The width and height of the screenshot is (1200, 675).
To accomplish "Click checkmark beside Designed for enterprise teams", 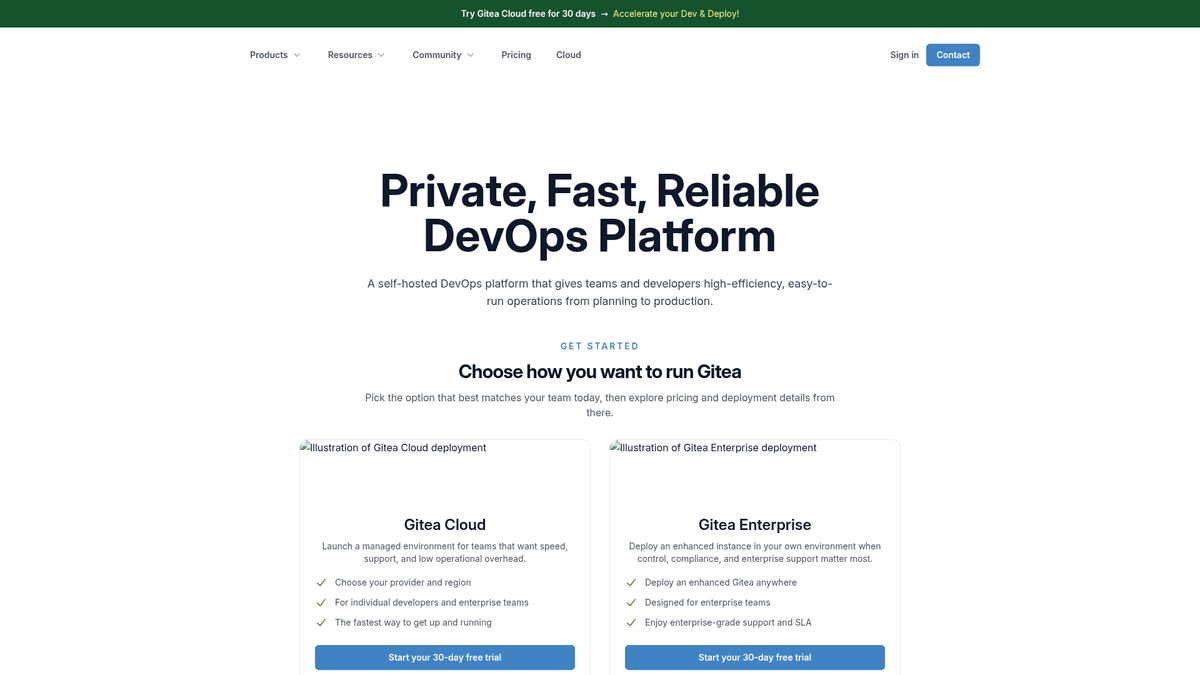I will [631, 602].
